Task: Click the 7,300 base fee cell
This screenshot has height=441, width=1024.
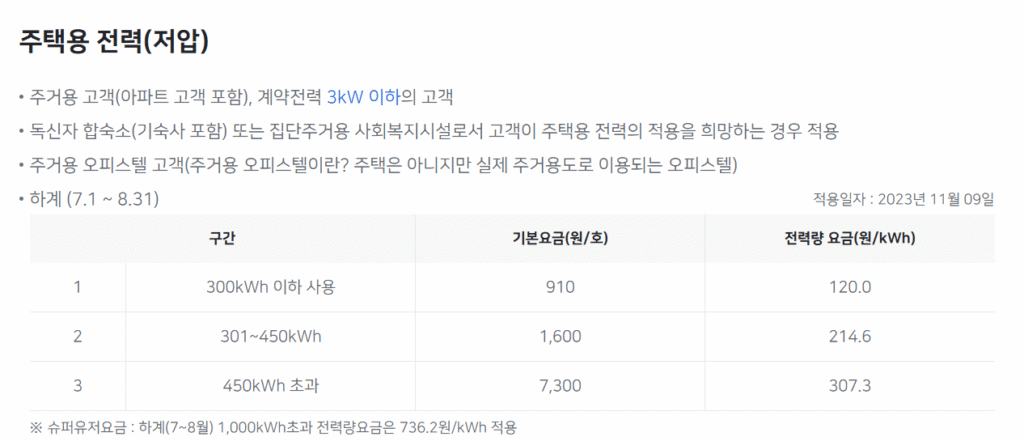Action: point(559,385)
